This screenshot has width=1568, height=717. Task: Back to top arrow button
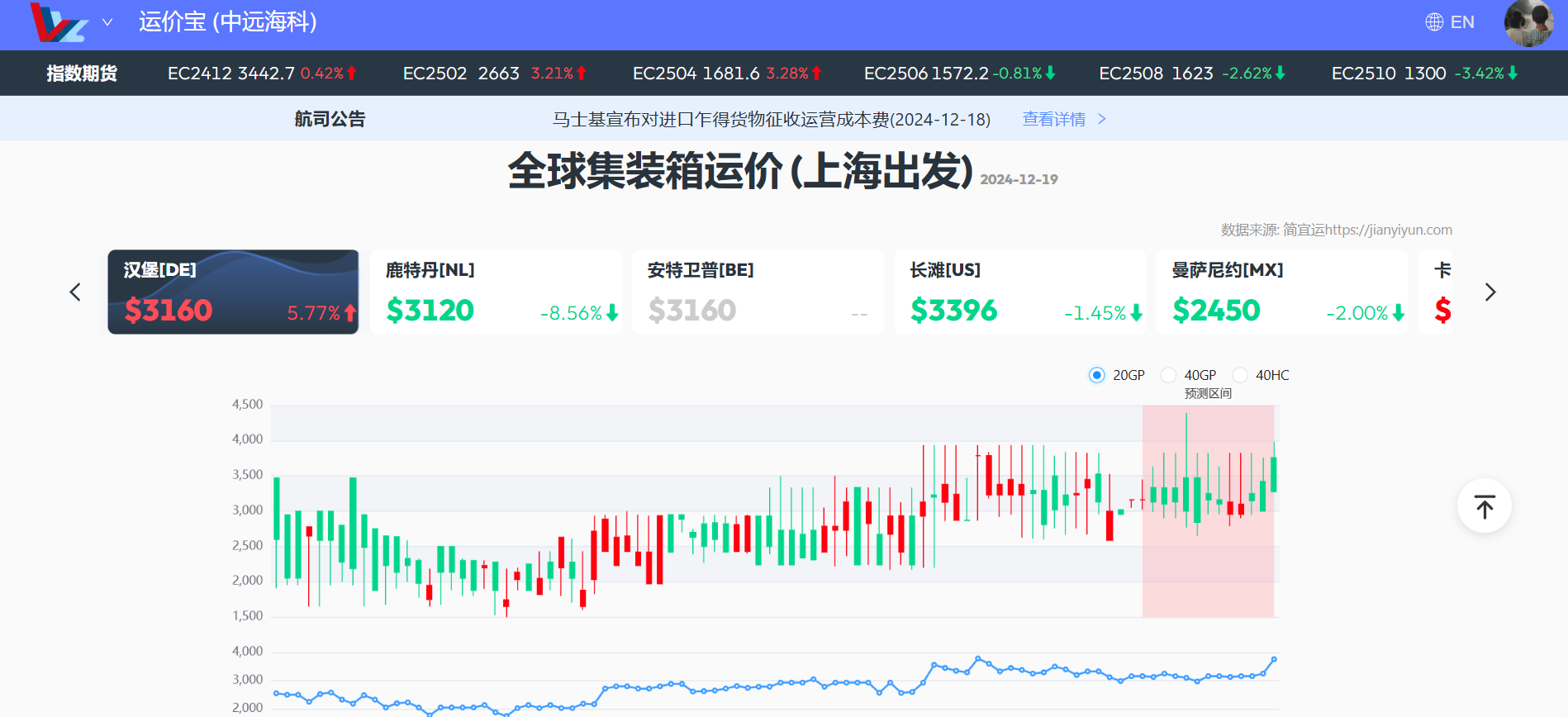pyautogui.click(x=1485, y=506)
